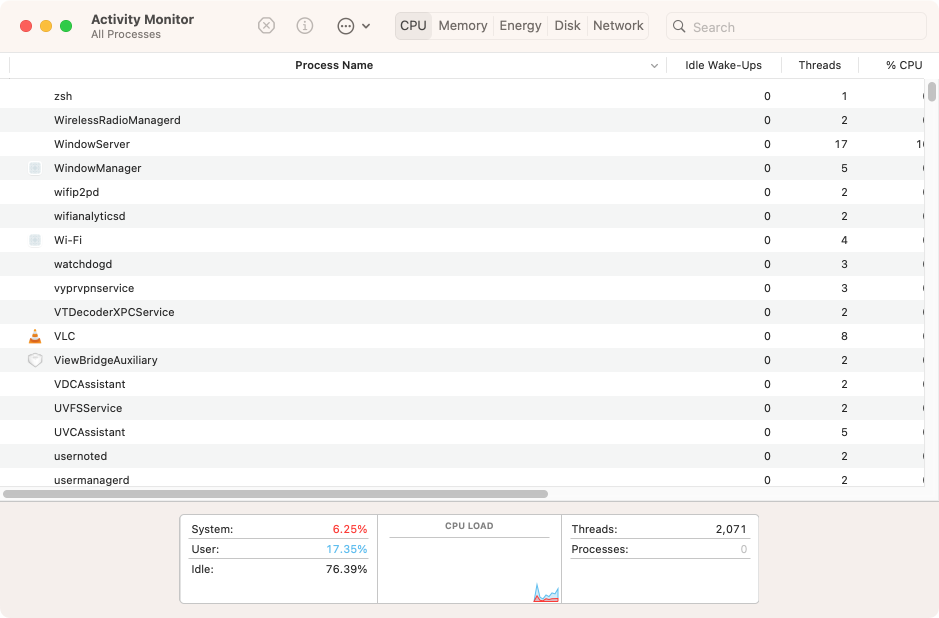This screenshot has width=939, height=618.
Task: Sort by % CPU column header
Action: (904, 65)
